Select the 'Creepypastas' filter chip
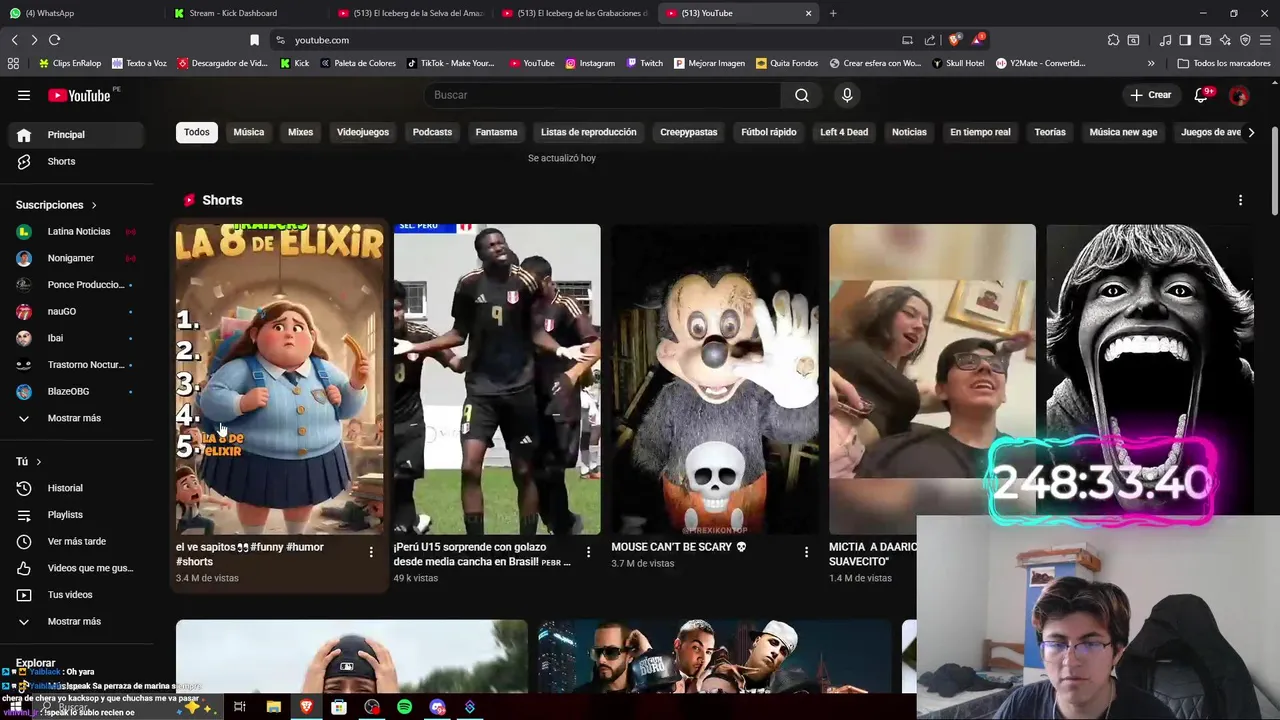Screen dimensions: 1280x720 coord(688,132)
